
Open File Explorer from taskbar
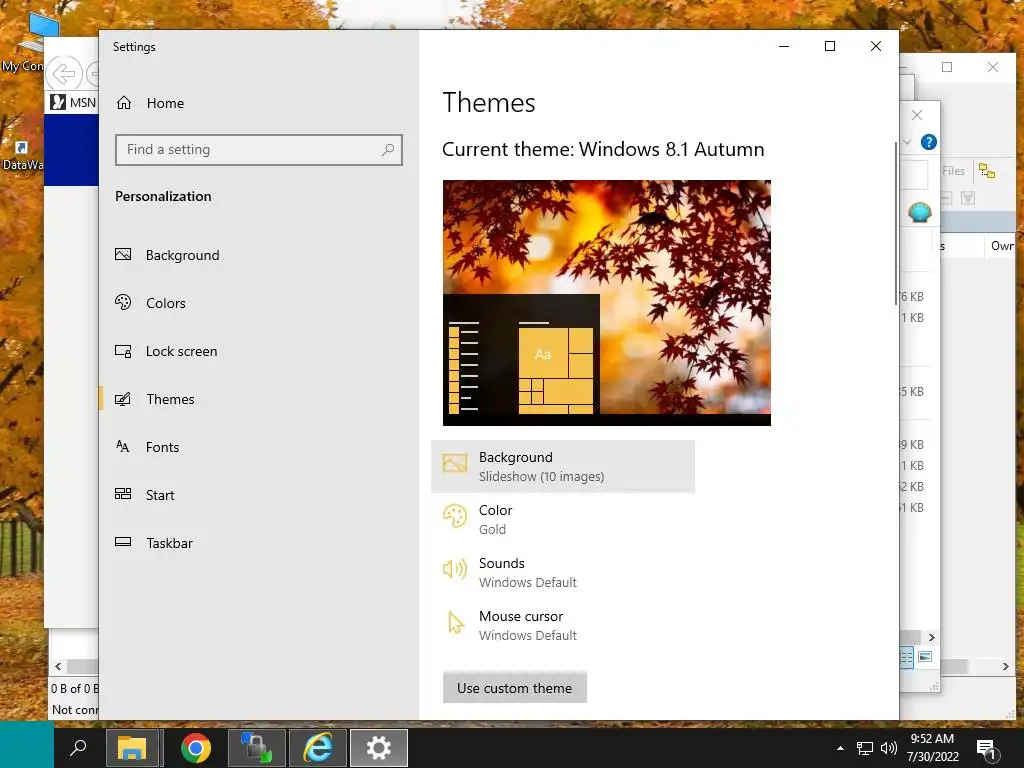pos(133,747)
